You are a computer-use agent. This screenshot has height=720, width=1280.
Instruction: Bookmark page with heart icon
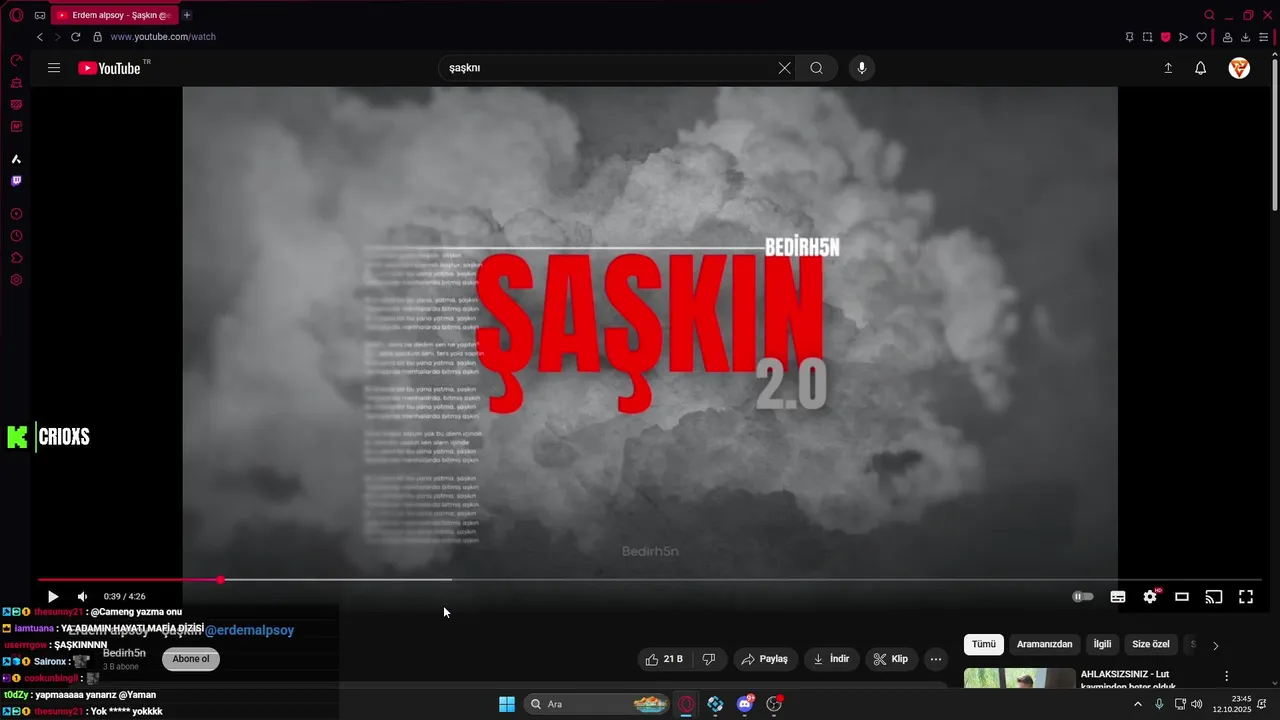tap(1202, 37)
